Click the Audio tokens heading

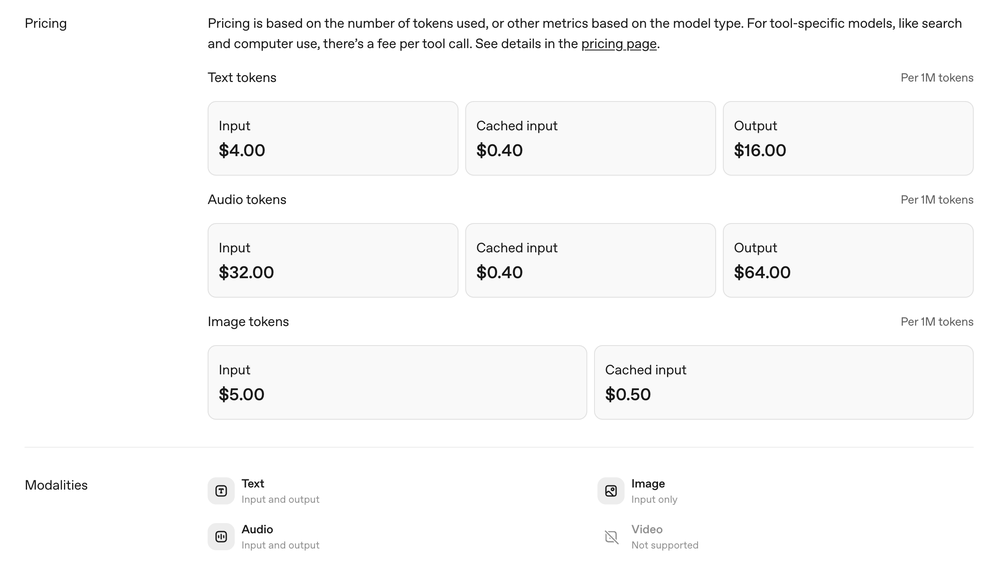(x=247, y=200)
